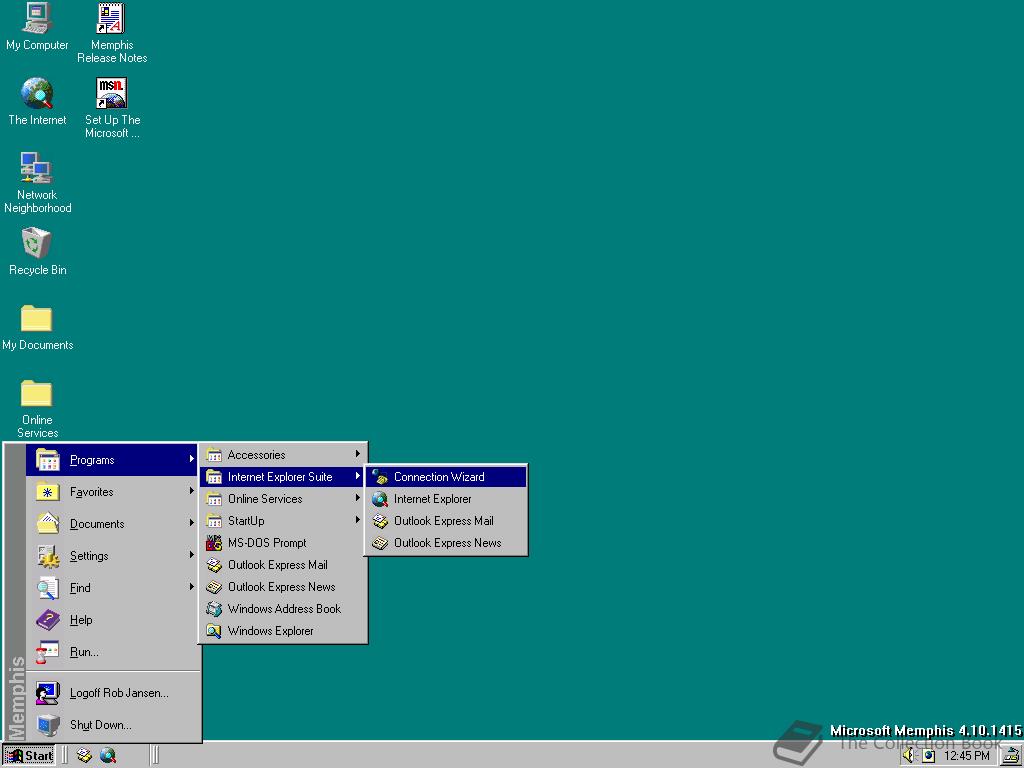This screenshot has width=1024, height=768.
Task: Click the tray icon left of the clock
Action: [x=929, y=756]
